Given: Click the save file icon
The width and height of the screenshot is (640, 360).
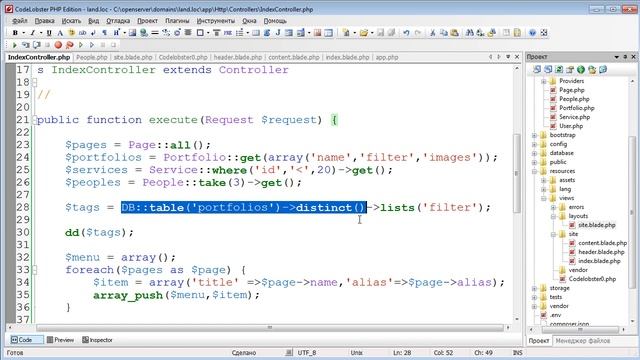Looking at the screenshot, I should [380, 33].
